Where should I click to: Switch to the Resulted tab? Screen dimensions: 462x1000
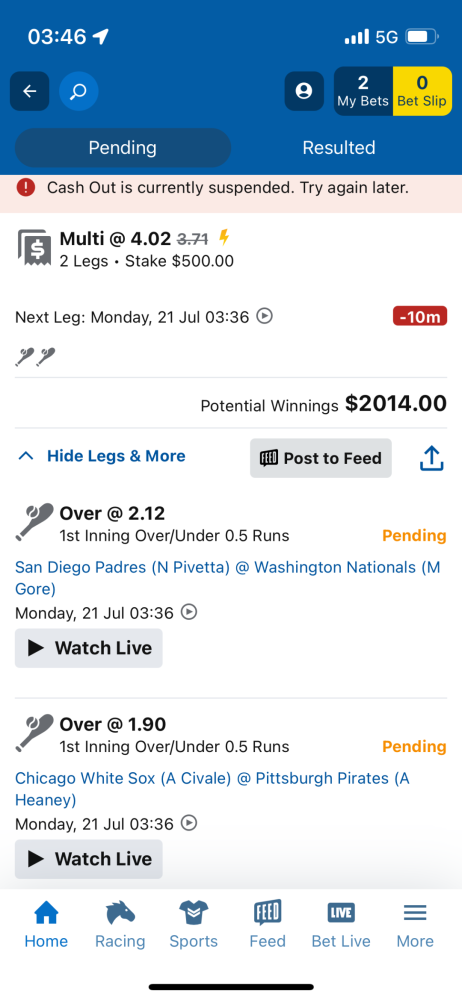pos(339,148)
